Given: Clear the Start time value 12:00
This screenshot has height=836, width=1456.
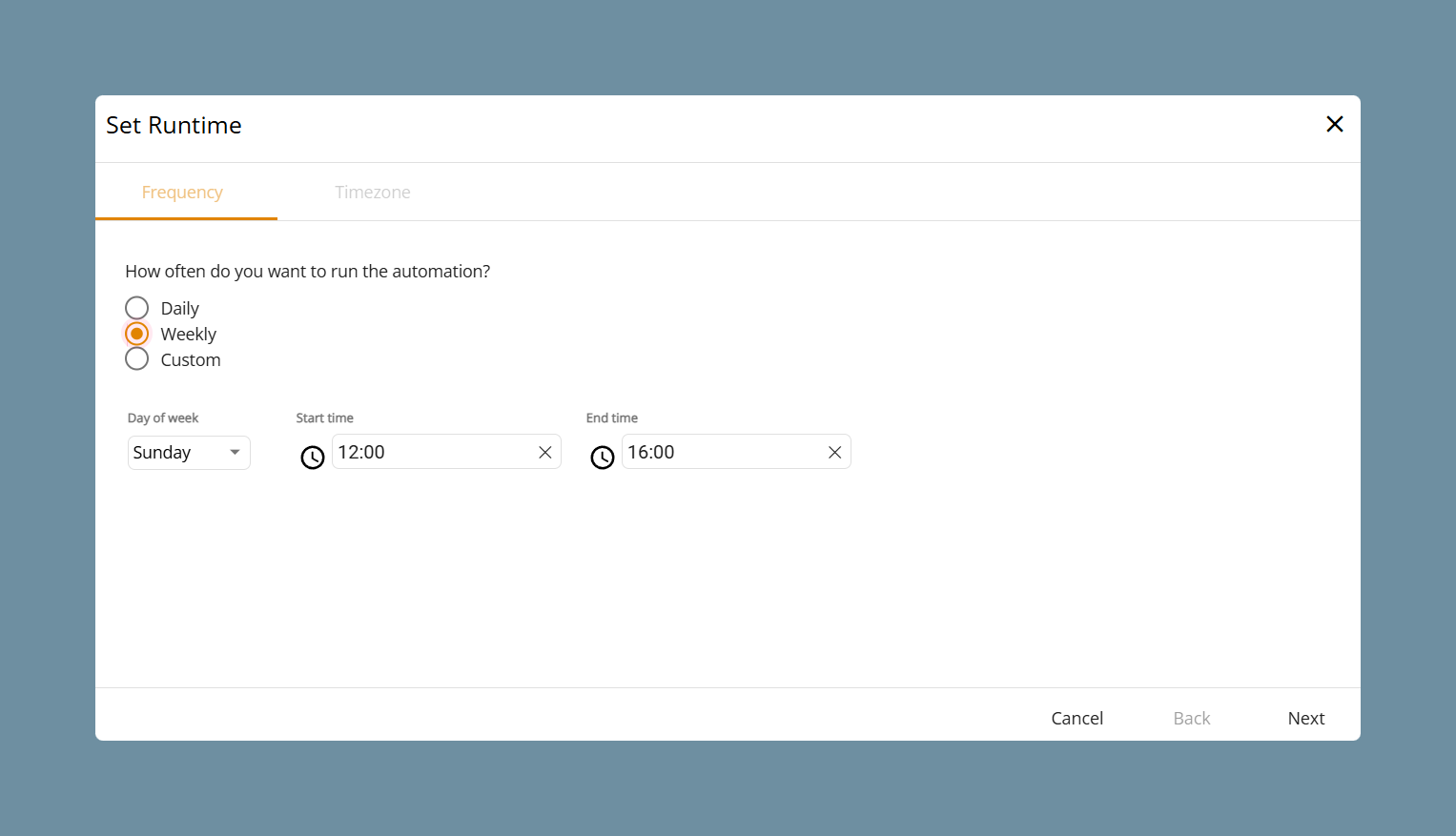Looking at the screenshot, I should pos(545,453).
